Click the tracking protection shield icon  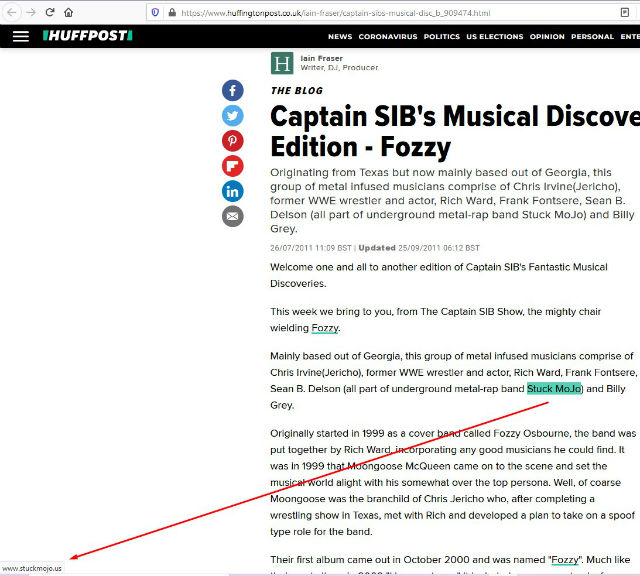click(x=155, y=13)
